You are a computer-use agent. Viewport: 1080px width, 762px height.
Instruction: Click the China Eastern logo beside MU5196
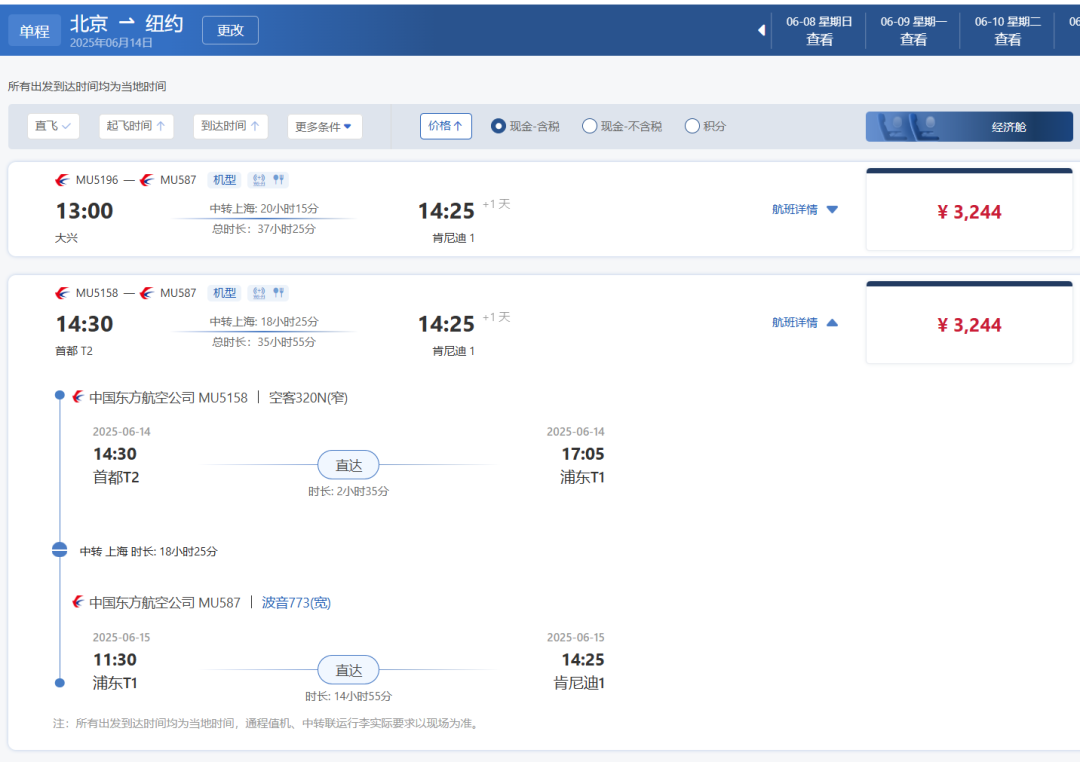63,180
